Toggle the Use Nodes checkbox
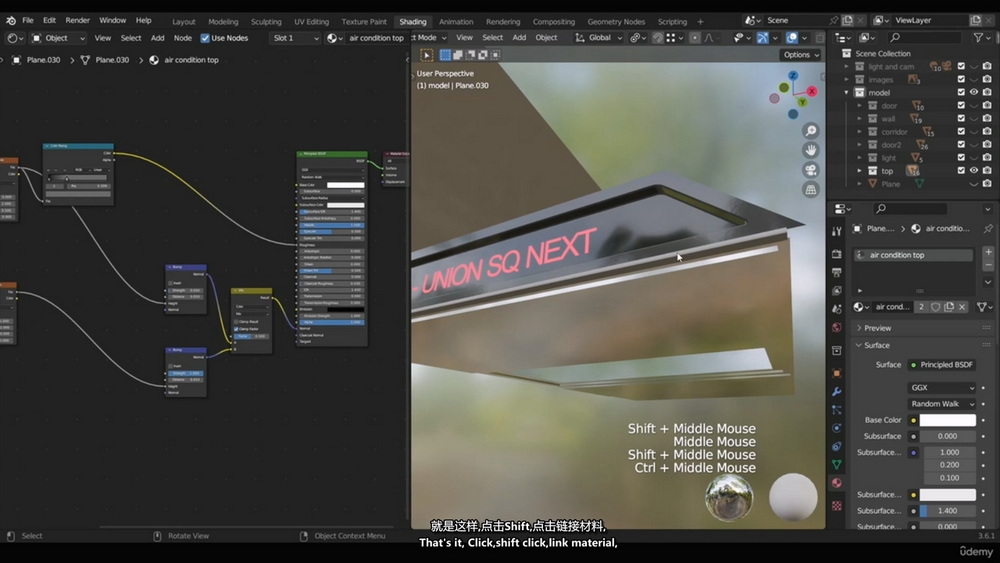The width and height of the screenshot is (1000, 563). 205,38
